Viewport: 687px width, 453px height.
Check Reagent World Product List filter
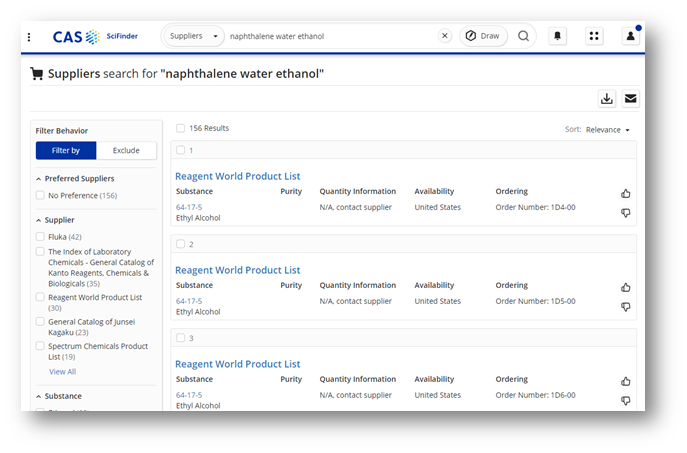pos(40,297)
